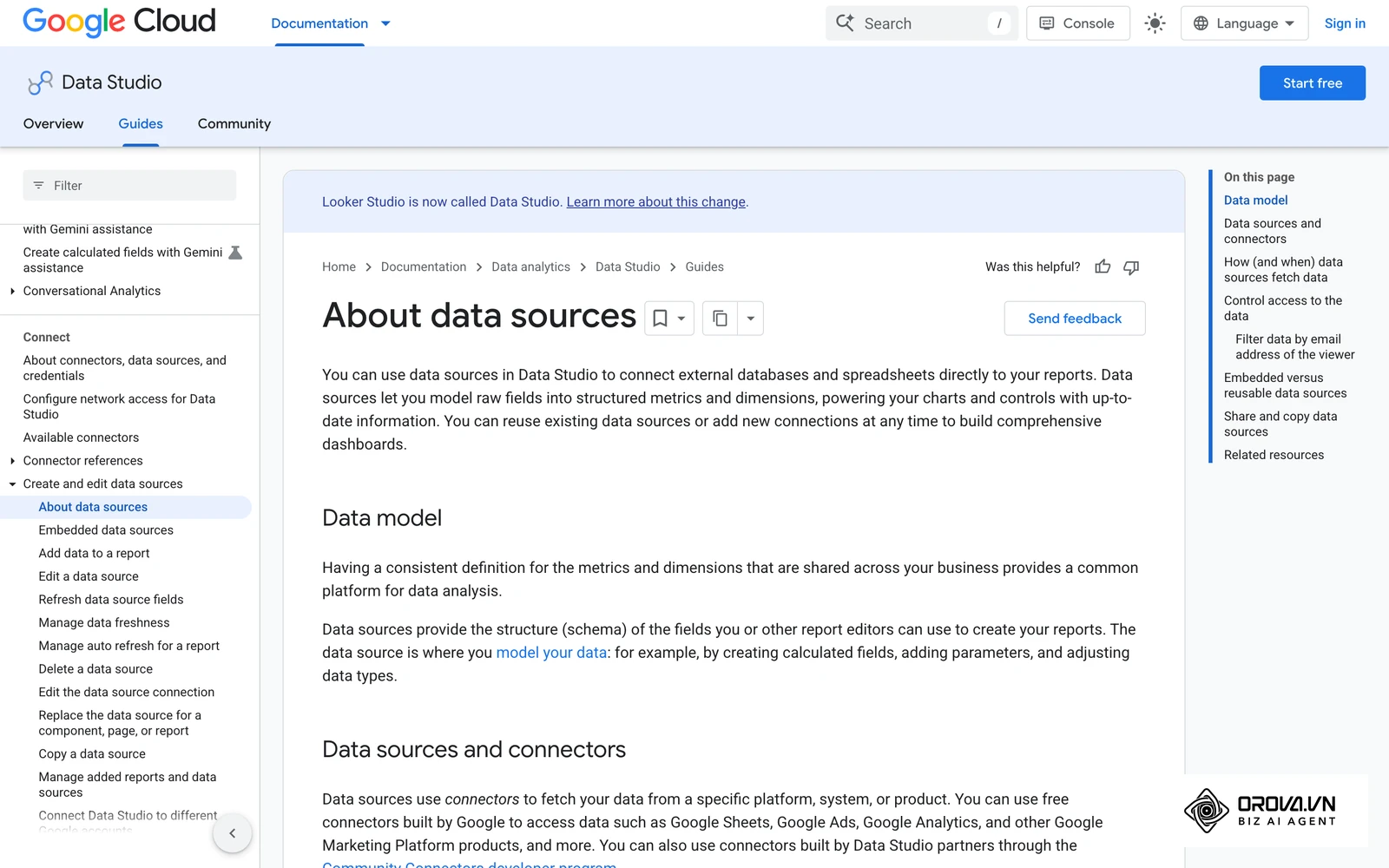Click the Sign in link

click(x=1345, y=23)
